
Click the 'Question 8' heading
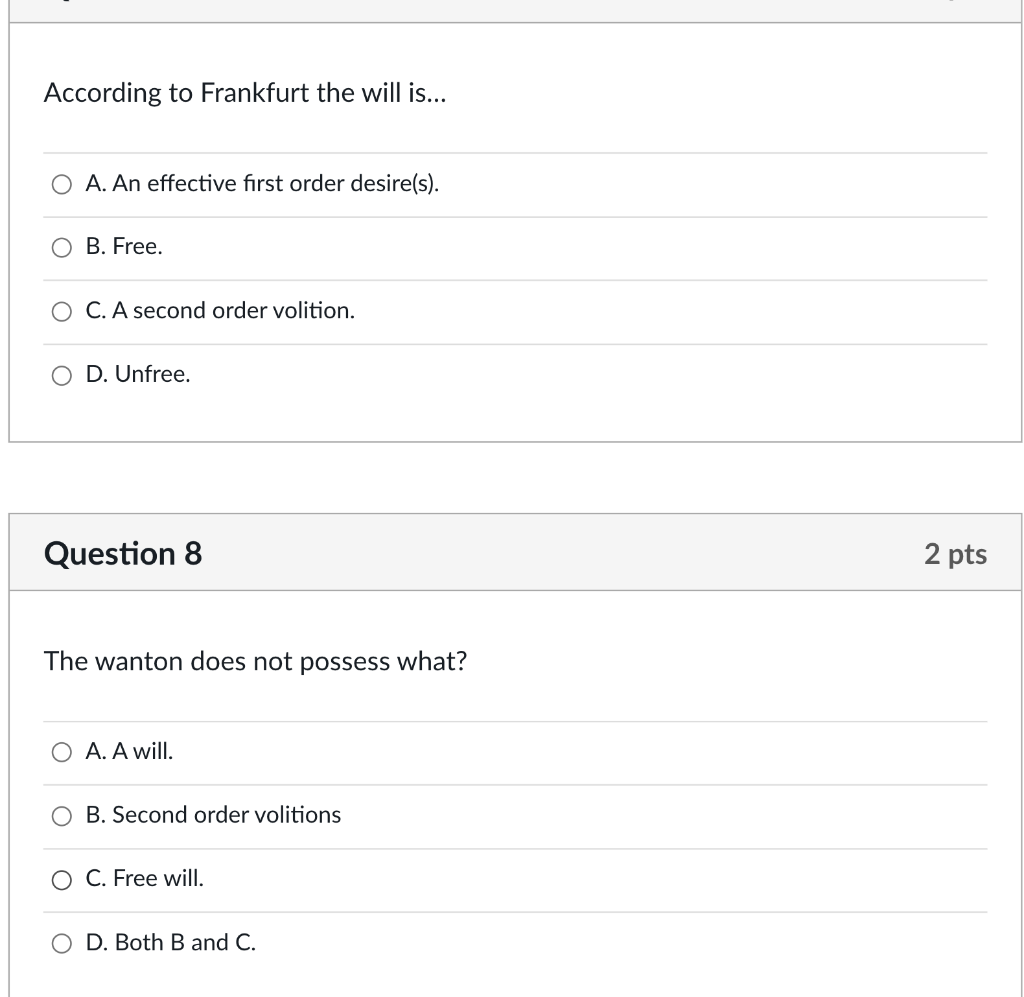(x=123, y=553)
